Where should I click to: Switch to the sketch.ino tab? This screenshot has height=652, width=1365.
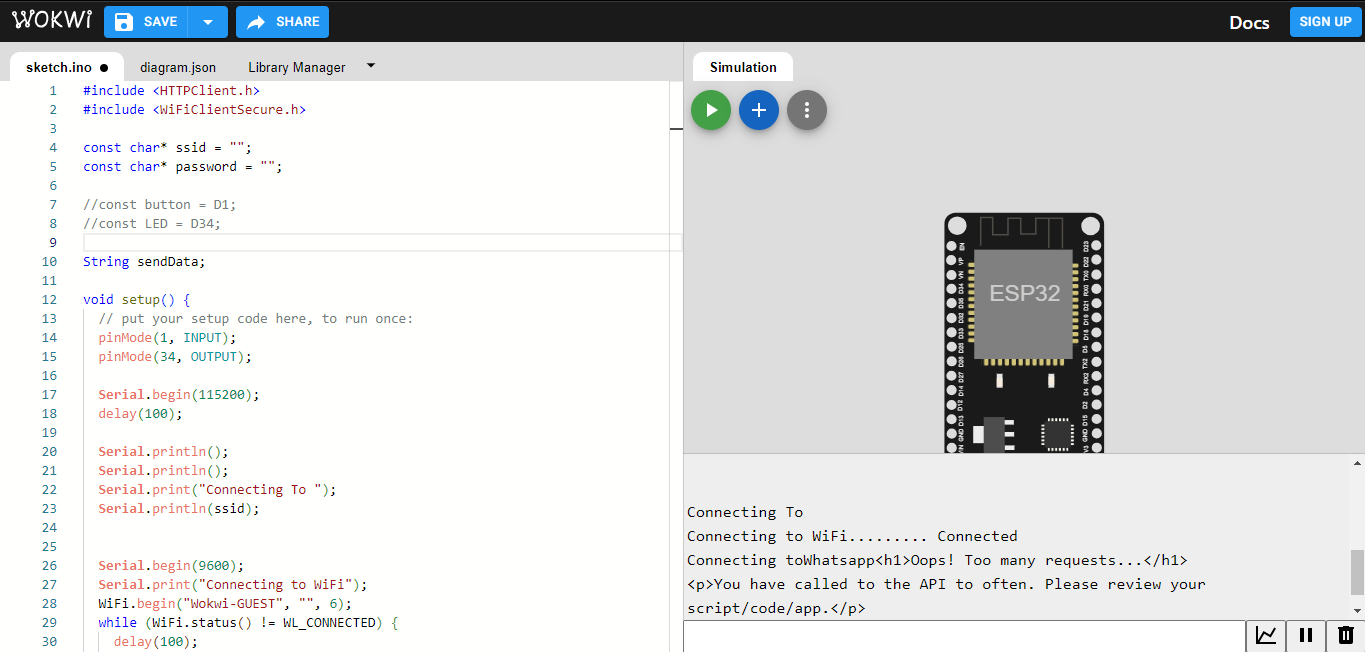tap(67, 67)
